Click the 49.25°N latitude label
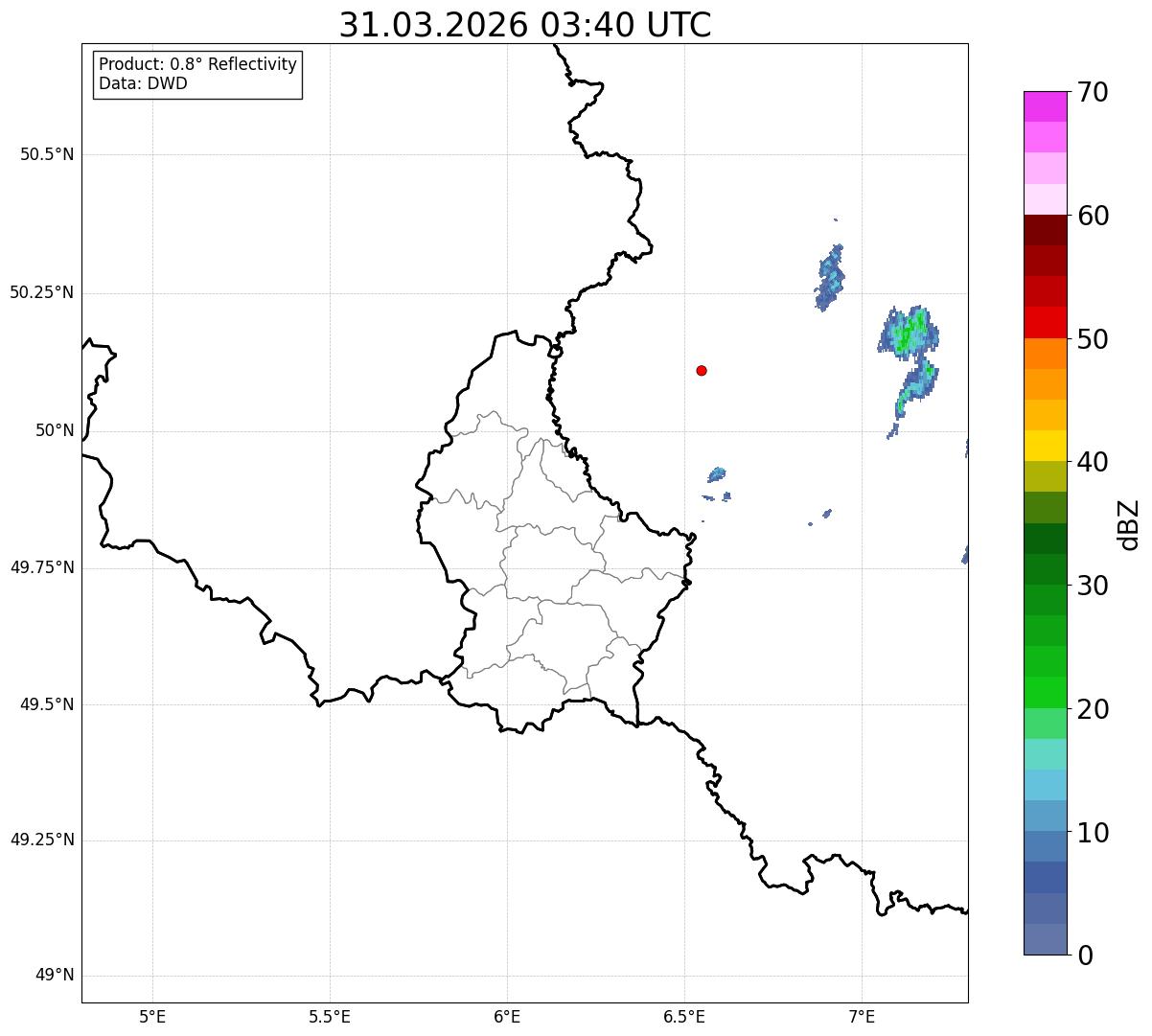Viewport: 1152px width, 1036px height. point(42,840)
